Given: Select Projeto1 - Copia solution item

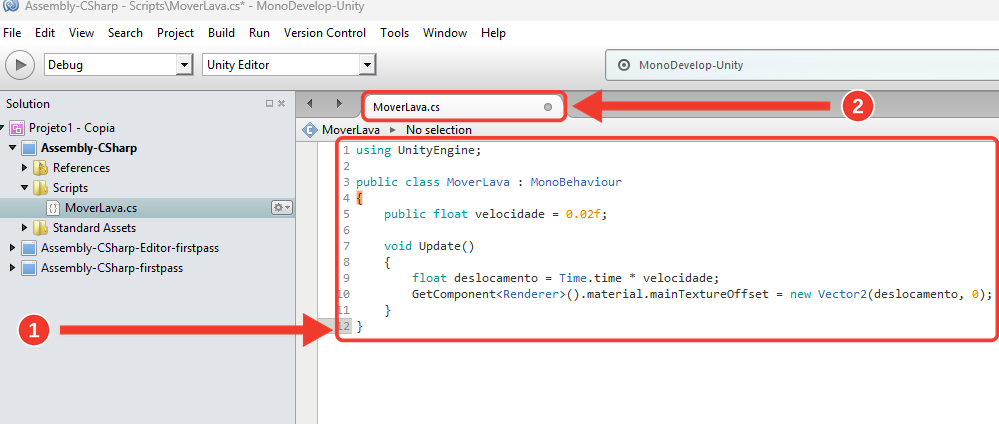Looking at the screenshot, I should (x=72, y=128).
